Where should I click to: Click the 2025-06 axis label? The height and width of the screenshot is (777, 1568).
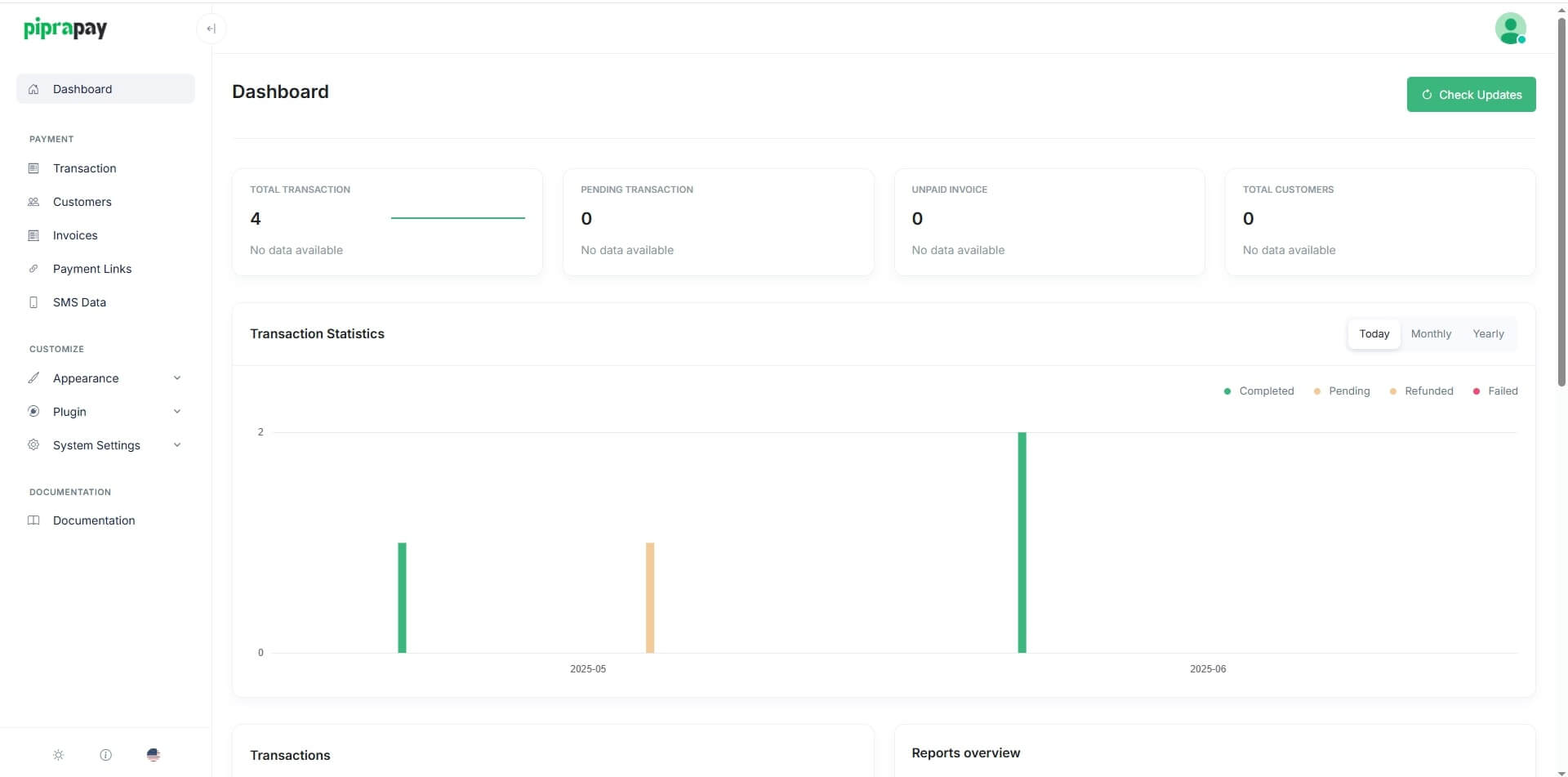tap(1208, 669)
